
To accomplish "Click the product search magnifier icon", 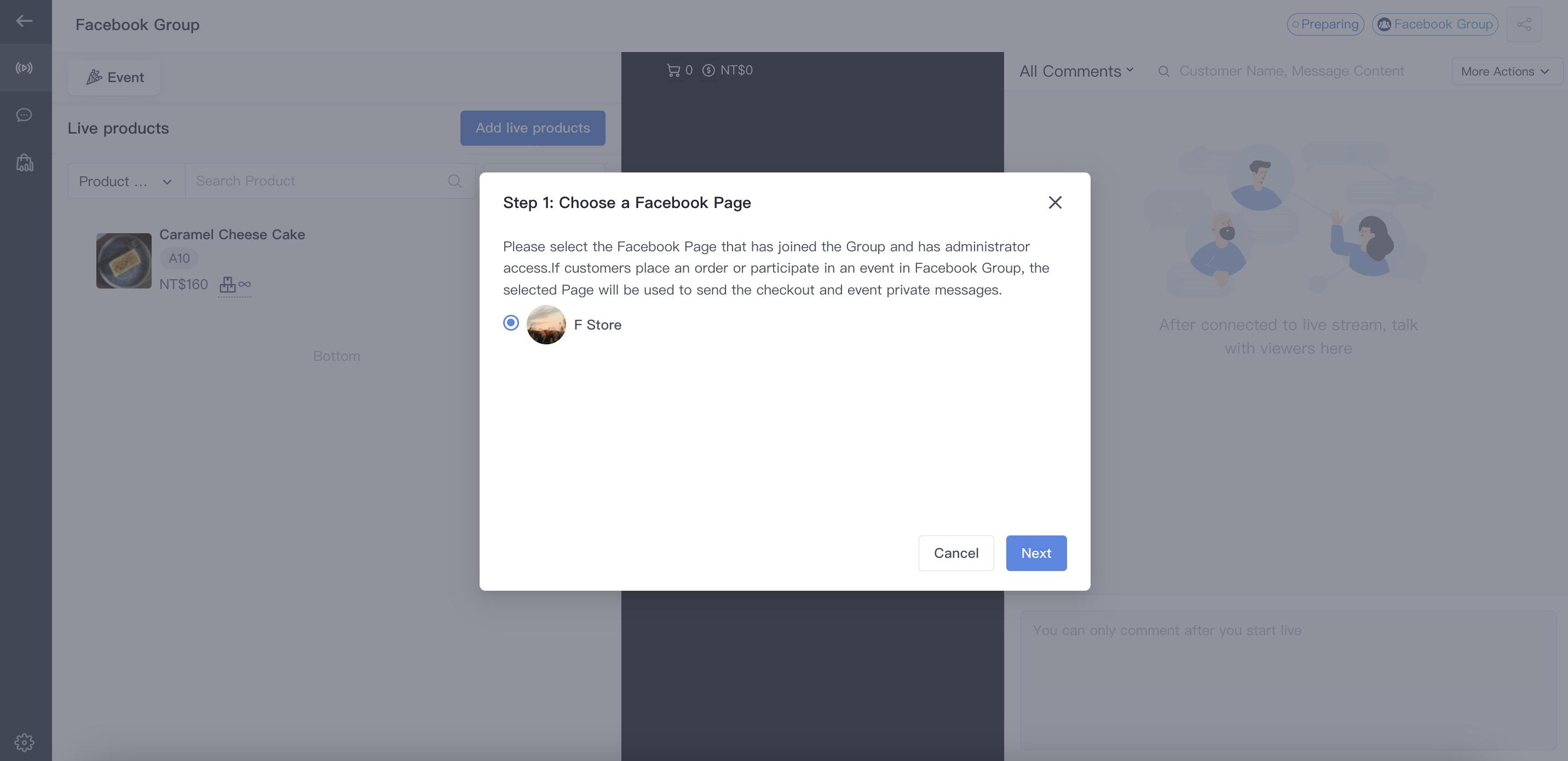I will tap(455, 181).
